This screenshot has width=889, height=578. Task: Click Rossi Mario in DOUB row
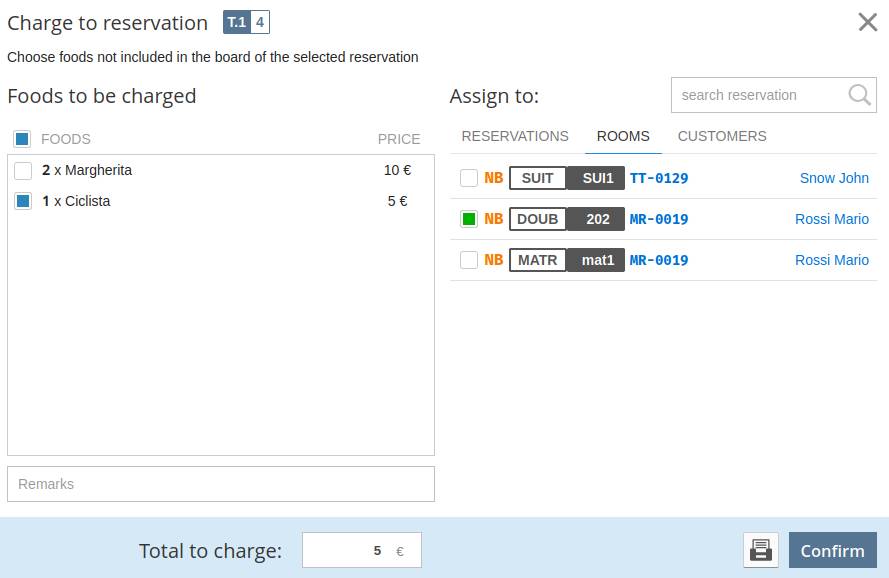point(831,219)
